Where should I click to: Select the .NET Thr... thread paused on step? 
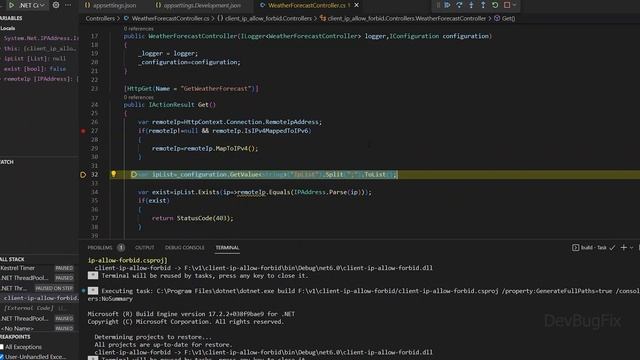click(40, 288)
